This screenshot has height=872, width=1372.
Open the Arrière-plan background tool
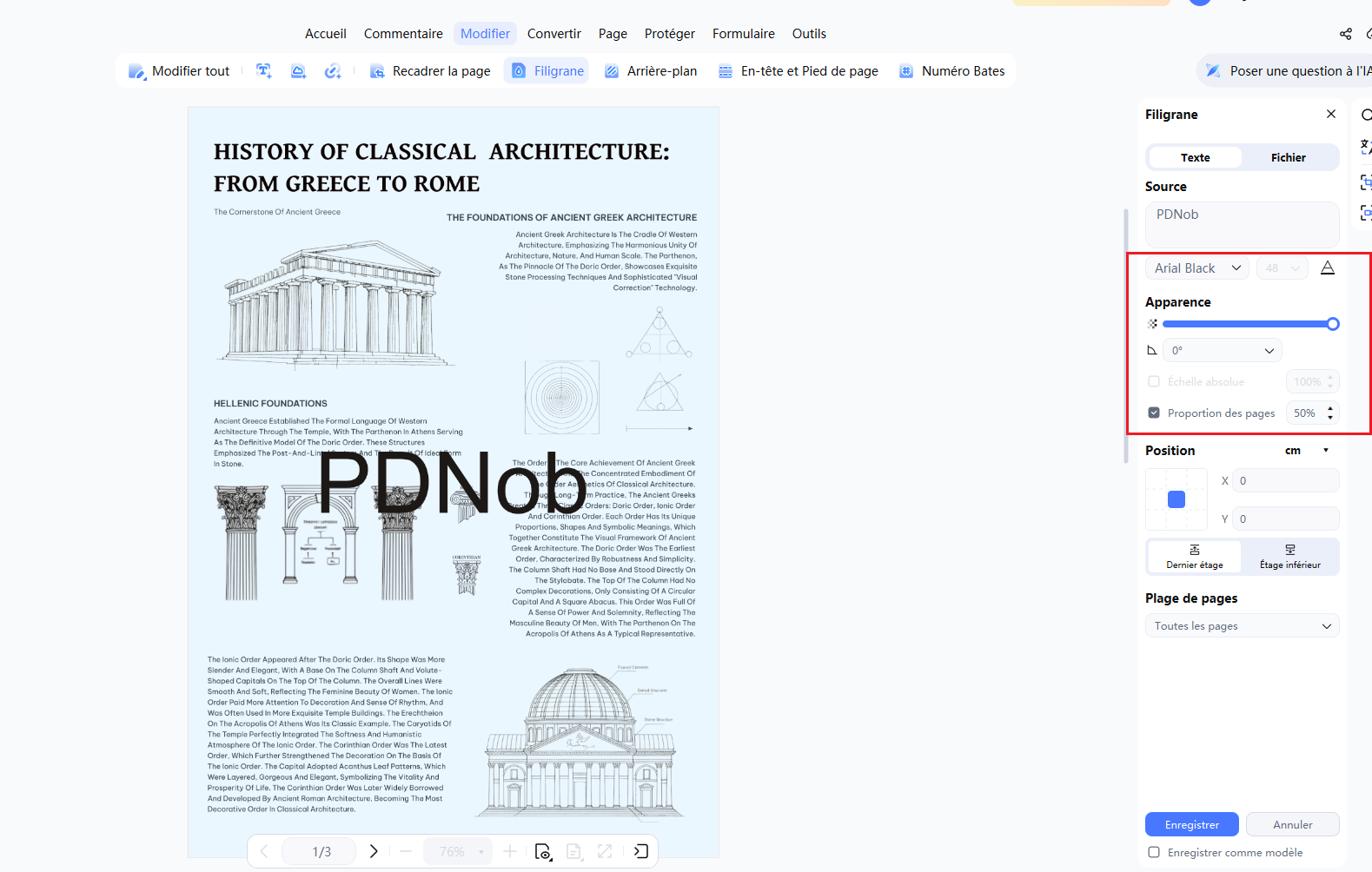pos(651,71)
